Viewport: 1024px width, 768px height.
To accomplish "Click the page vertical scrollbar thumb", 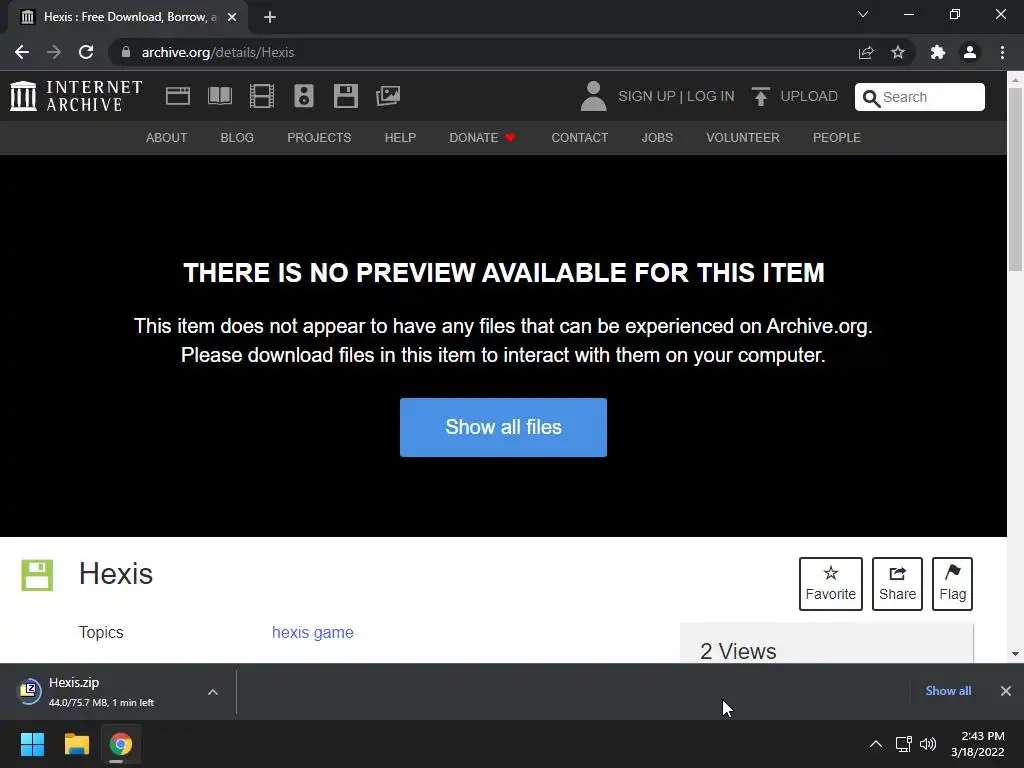I will click(x=1015, y=180).
